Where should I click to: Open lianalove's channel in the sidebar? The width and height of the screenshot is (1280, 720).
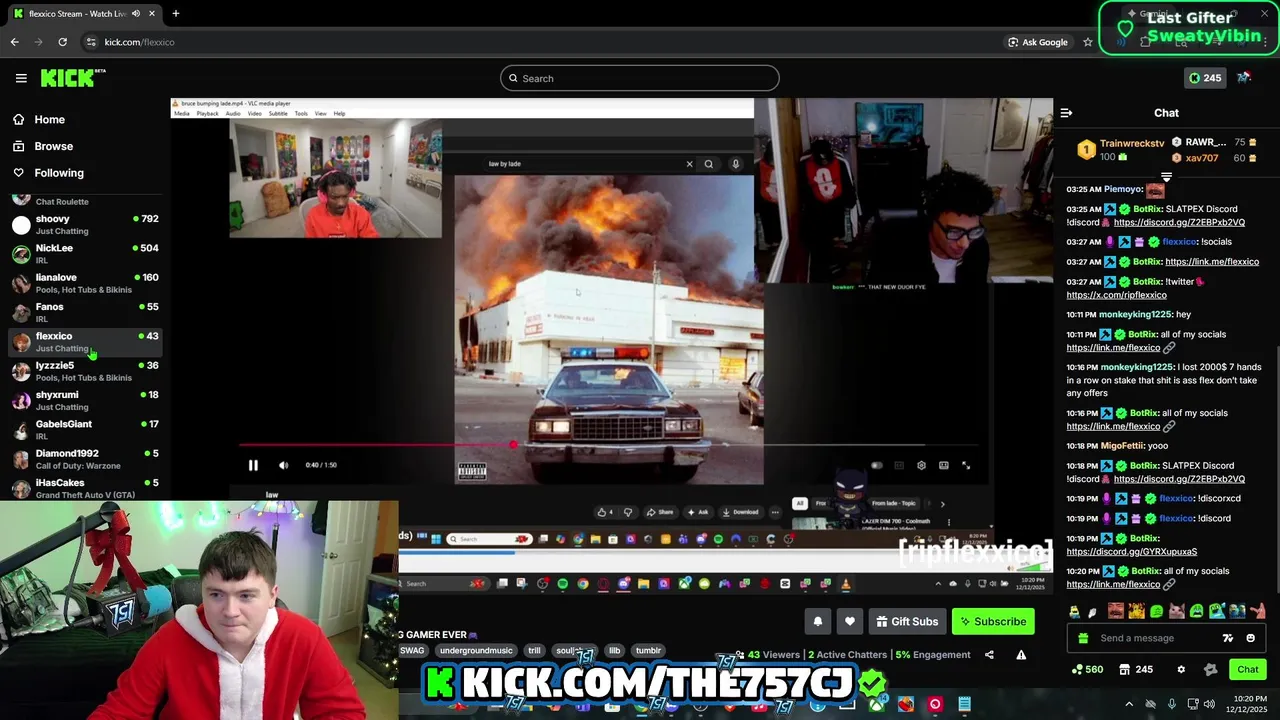click(x=85, y=283)
